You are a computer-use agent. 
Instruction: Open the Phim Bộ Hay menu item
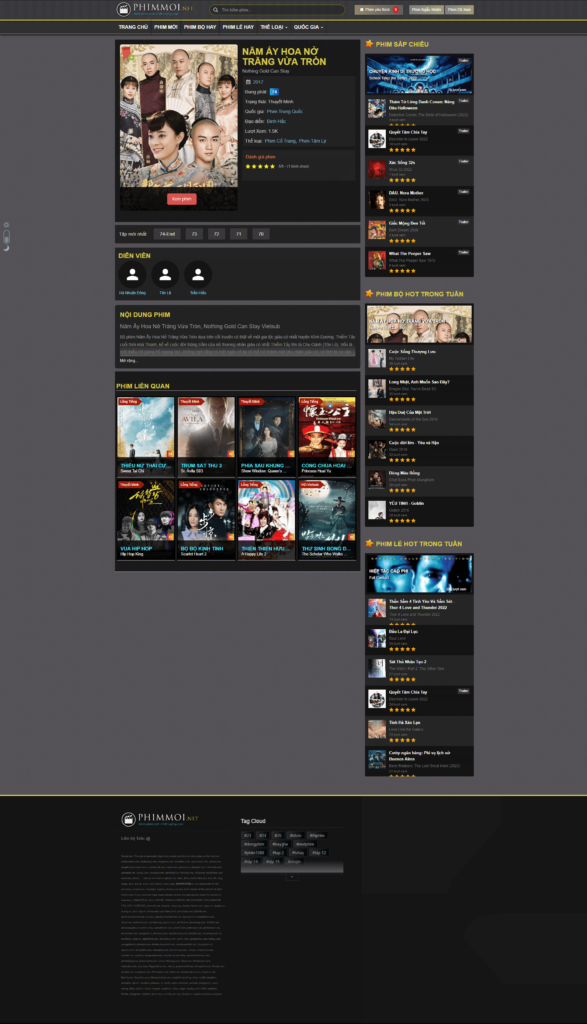200,27
